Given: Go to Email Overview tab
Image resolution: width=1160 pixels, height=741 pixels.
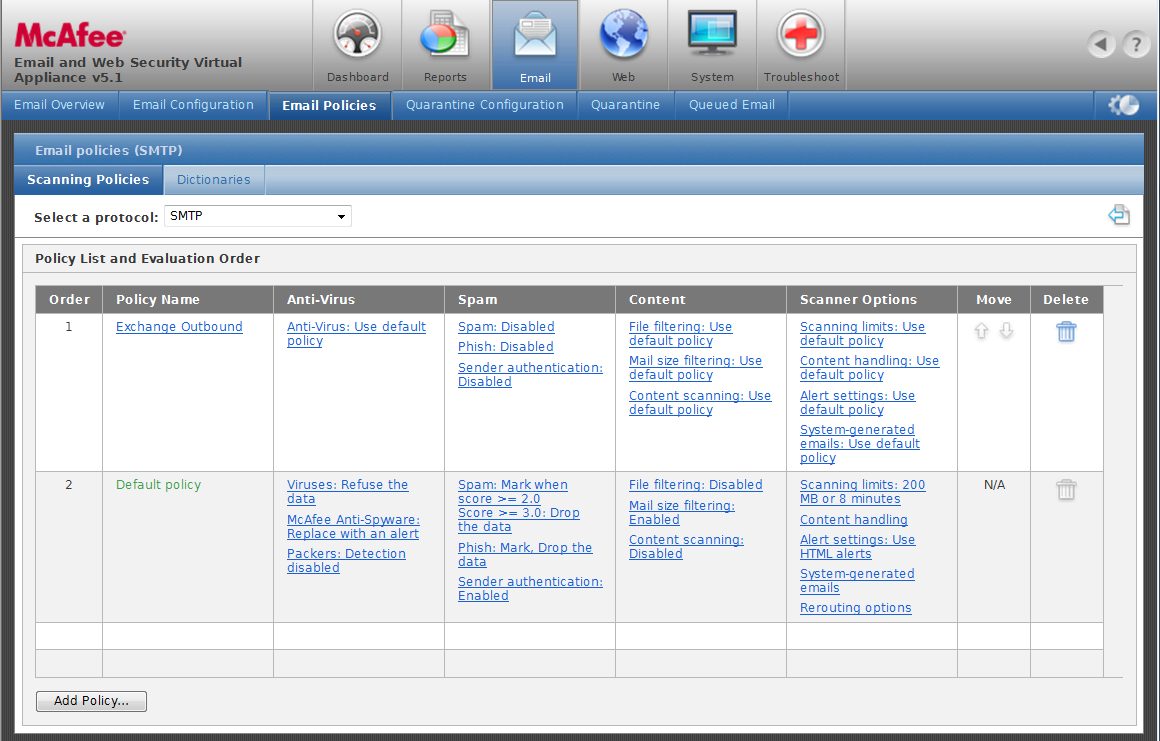Looking at the screenshot, I should [59, 105].
